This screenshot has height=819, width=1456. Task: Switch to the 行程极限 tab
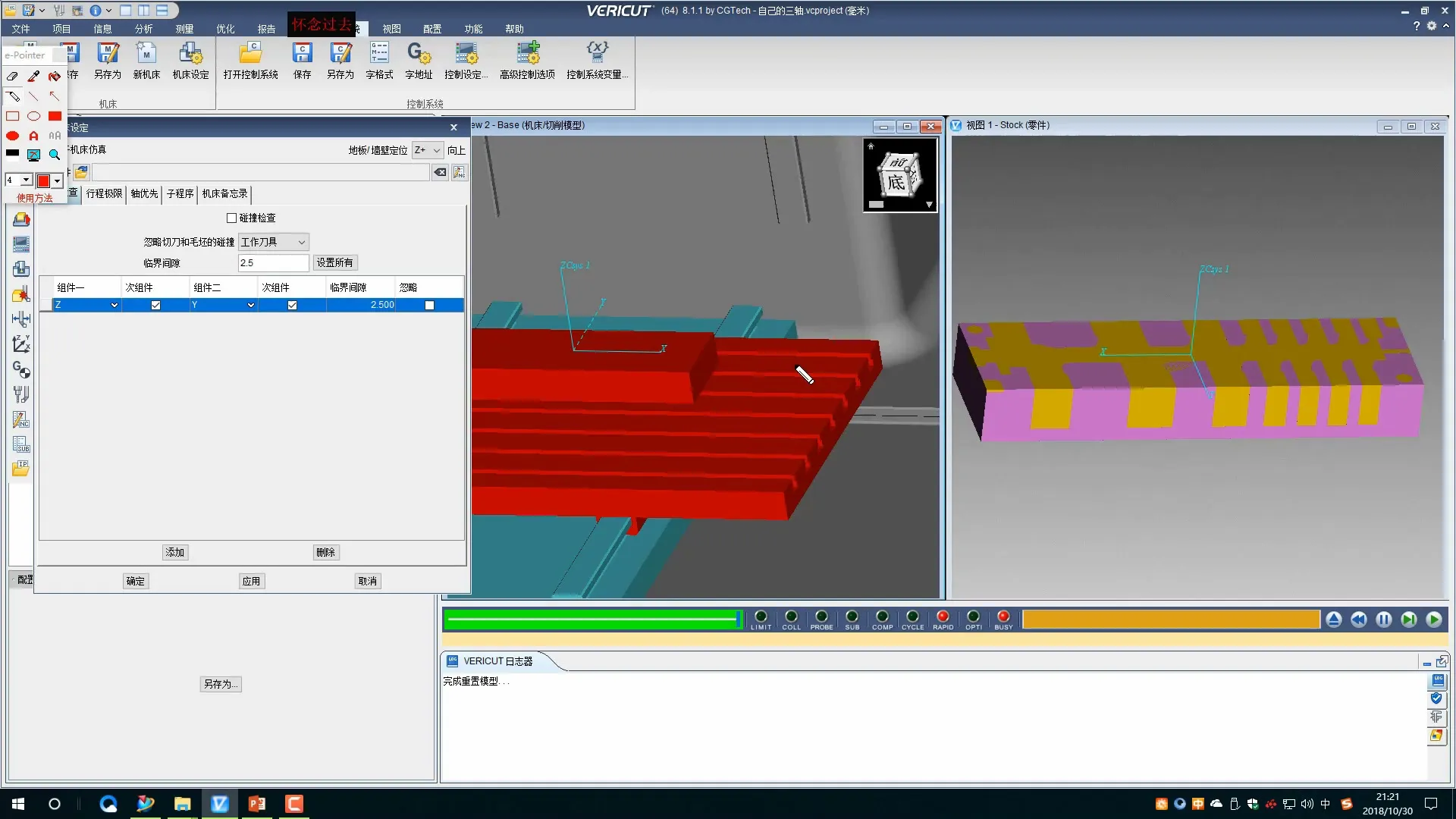104,193
